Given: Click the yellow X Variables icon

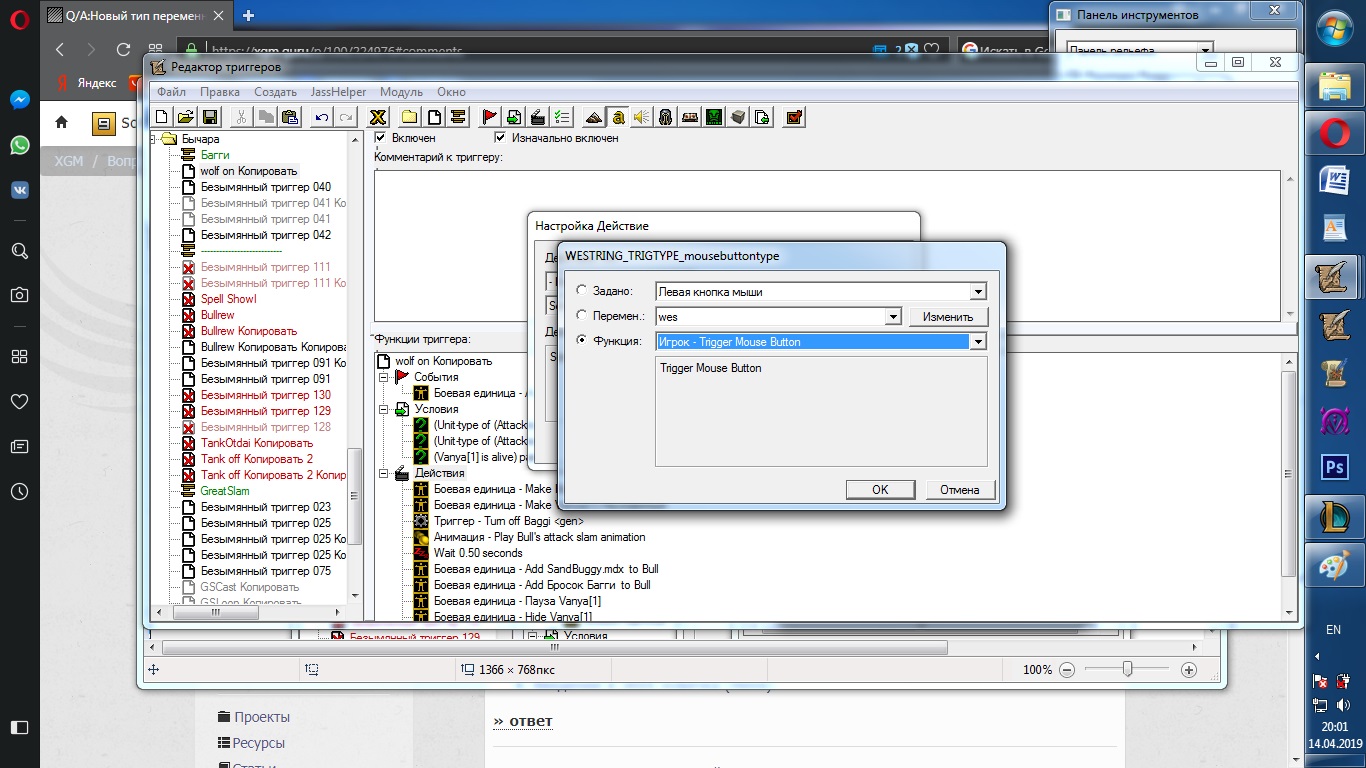Looking at the screenshot, I should 378,117.
